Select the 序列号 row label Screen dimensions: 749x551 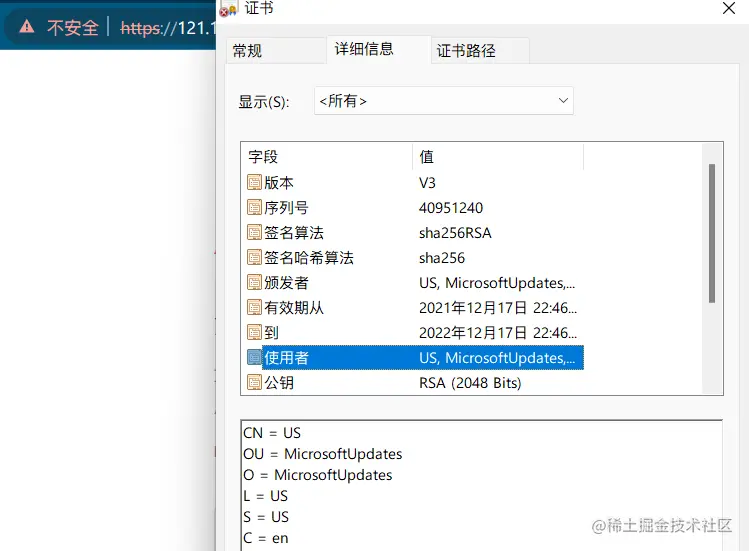point(286,207)
